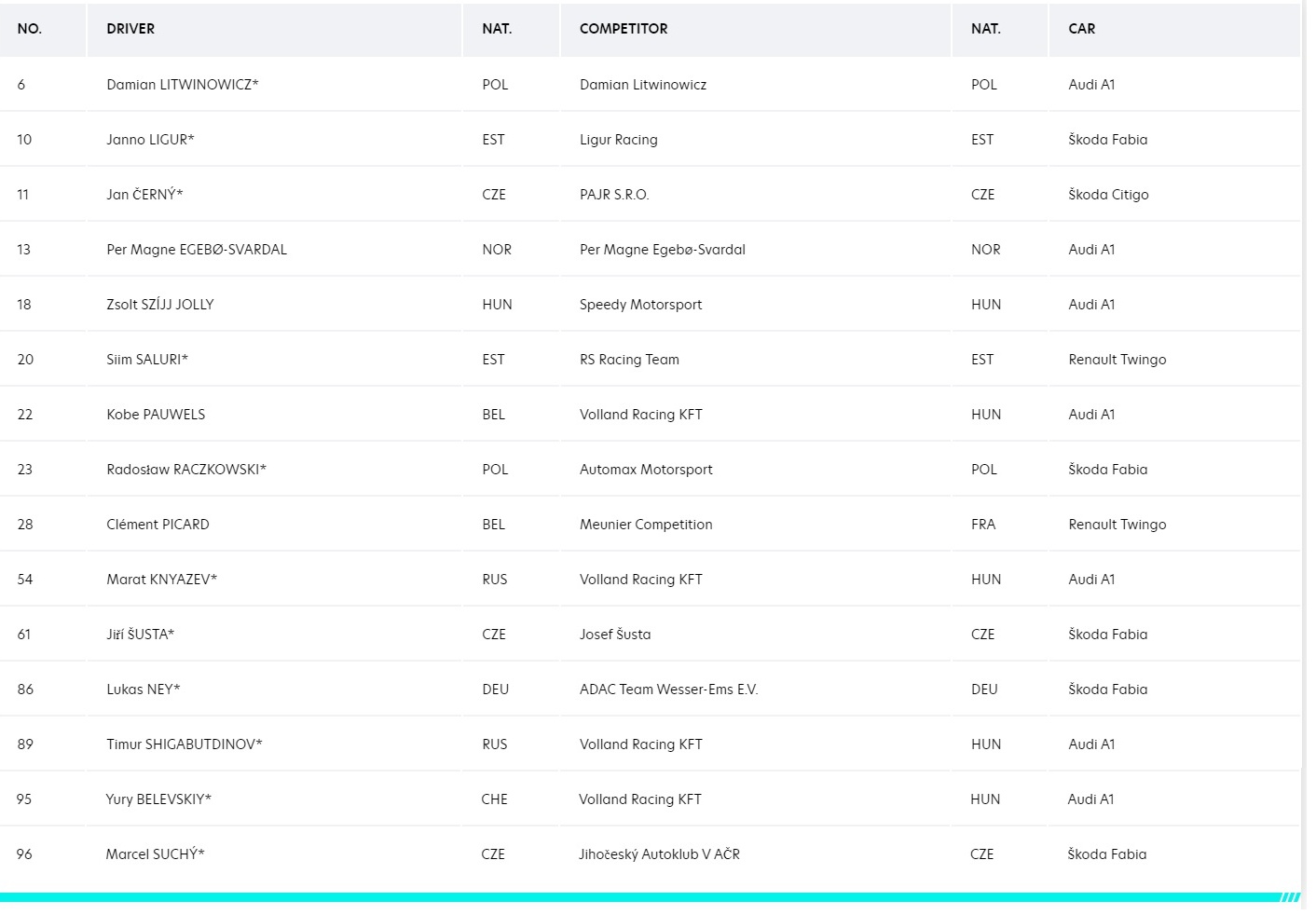
Task: Click competitor Ligur Racing
Action: [x=619, y=140]
